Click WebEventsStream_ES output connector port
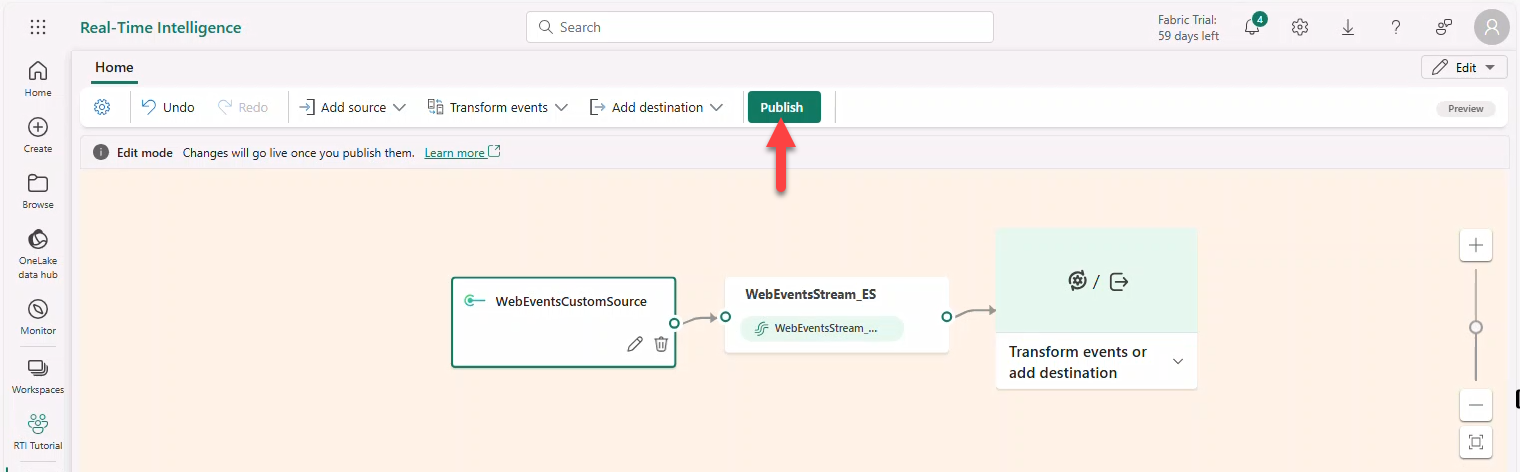The width and height of the screenshot is (1520, 472). point(946,317)
